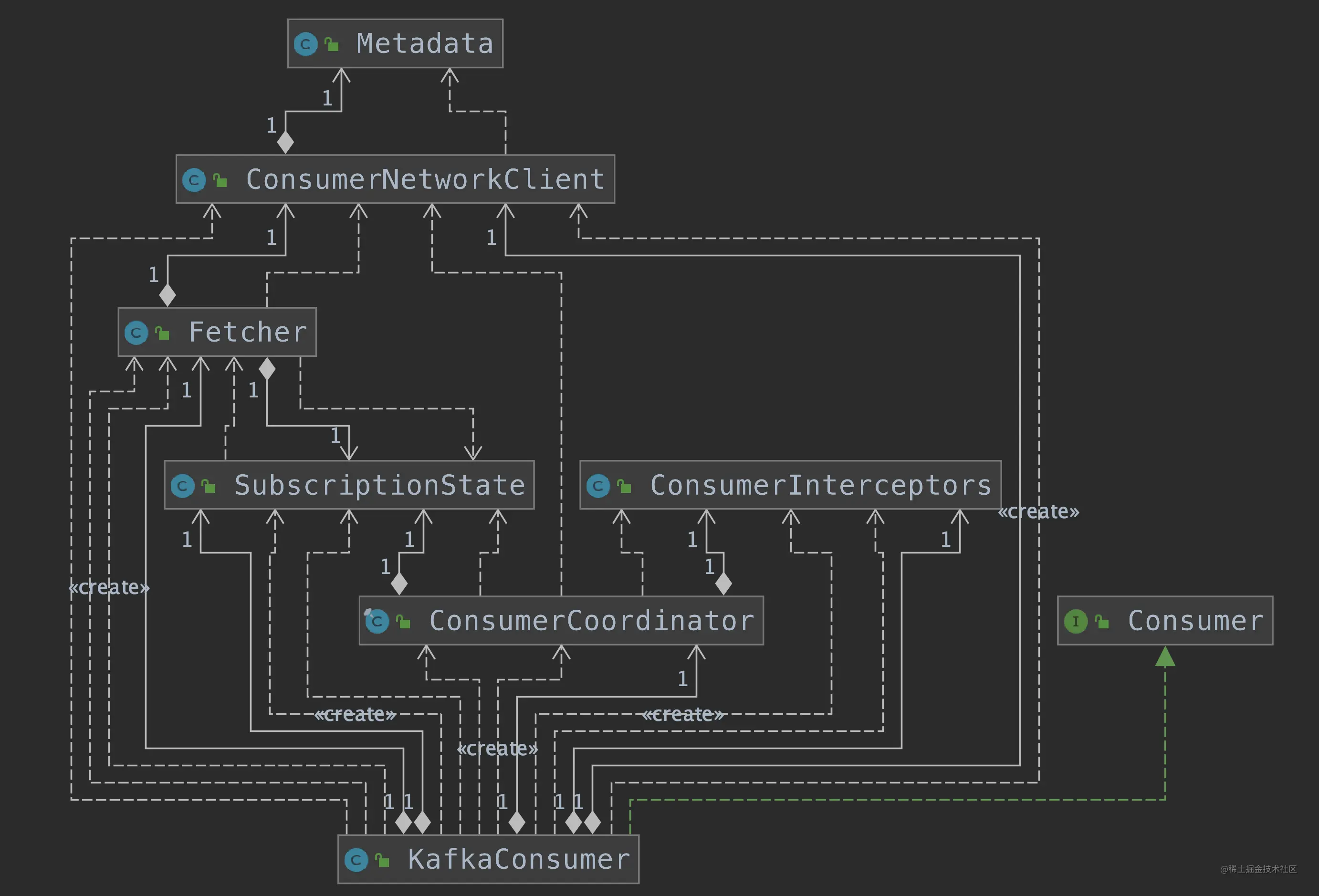This screenshot has height=896, width=1319.
Task: Select the ConsumerNetworkClient class label
Action: [x=426, y=179]
